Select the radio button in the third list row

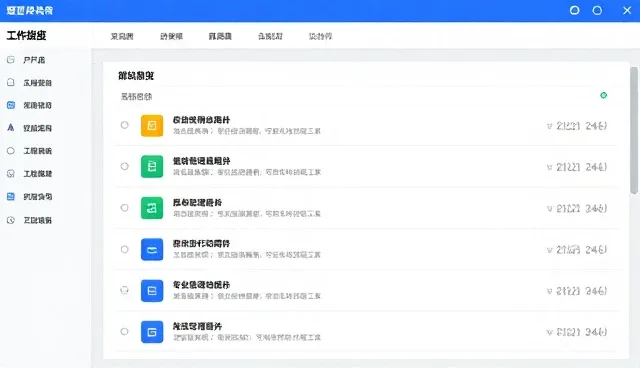click(124, 208)
